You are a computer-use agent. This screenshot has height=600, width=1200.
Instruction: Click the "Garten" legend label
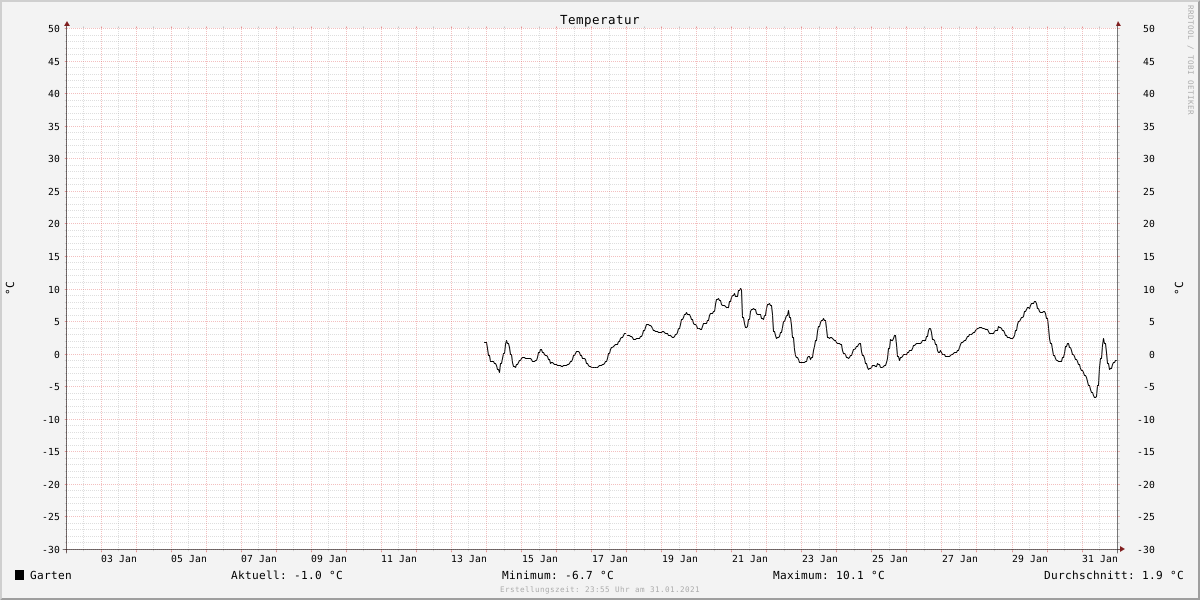tap(51, 575)
